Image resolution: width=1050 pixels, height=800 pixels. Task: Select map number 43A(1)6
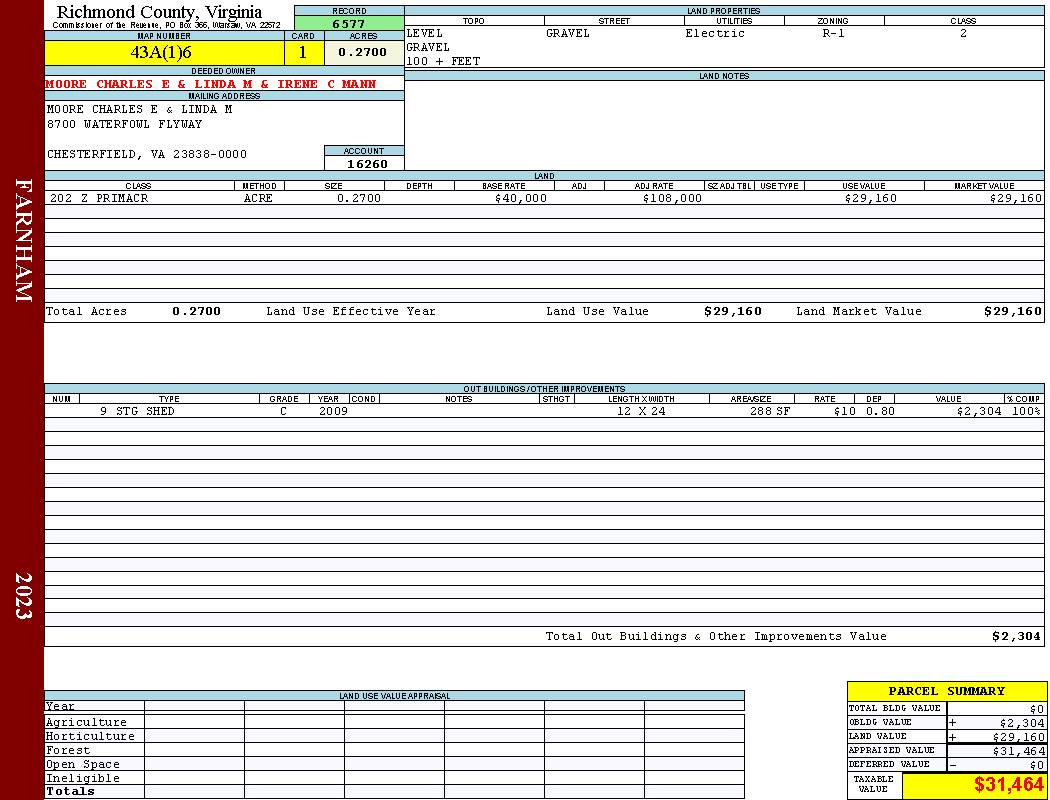pyautogui.click(x=161, y=52)
